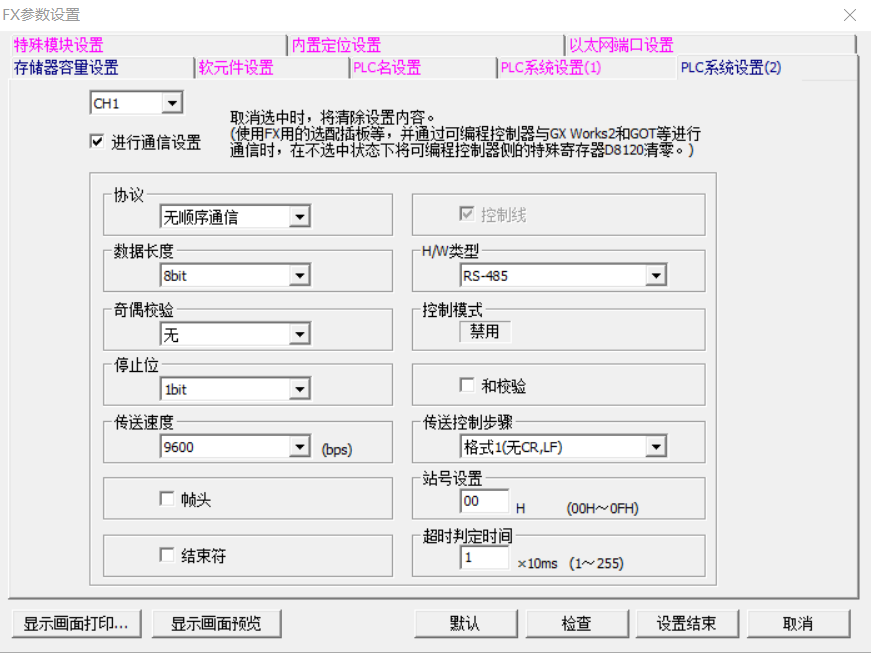Open the 传送控制步骤 format dropdown

[x=657, y=448]
